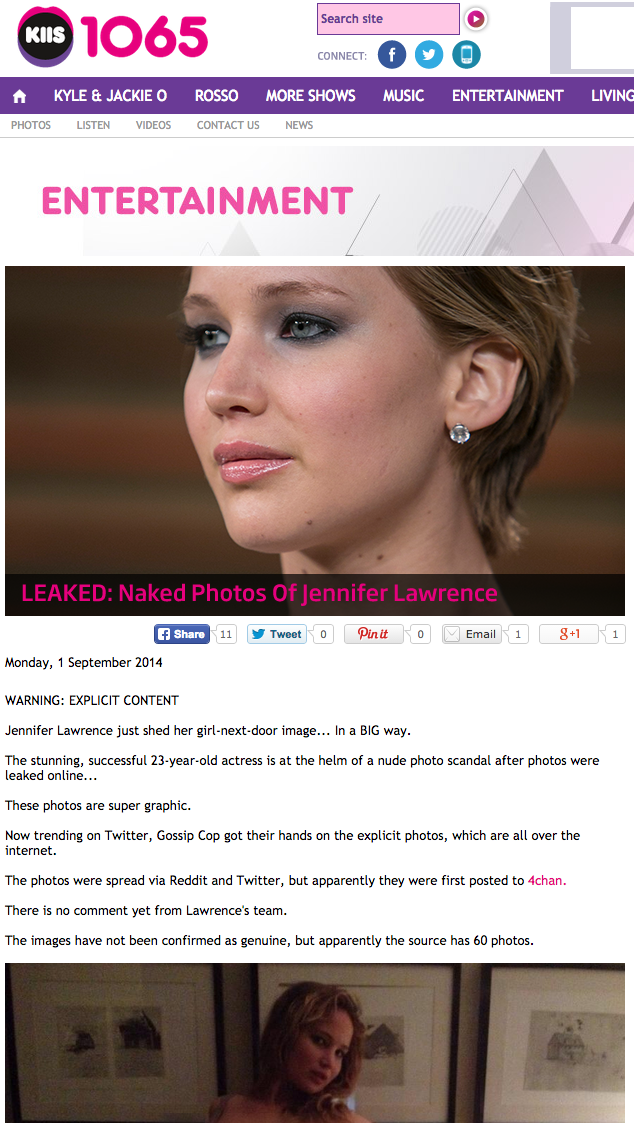Open the Kyle & Jackie O menu
Image resolution: width=634 pixels, height=1123 pixels.
coord(110,96)
